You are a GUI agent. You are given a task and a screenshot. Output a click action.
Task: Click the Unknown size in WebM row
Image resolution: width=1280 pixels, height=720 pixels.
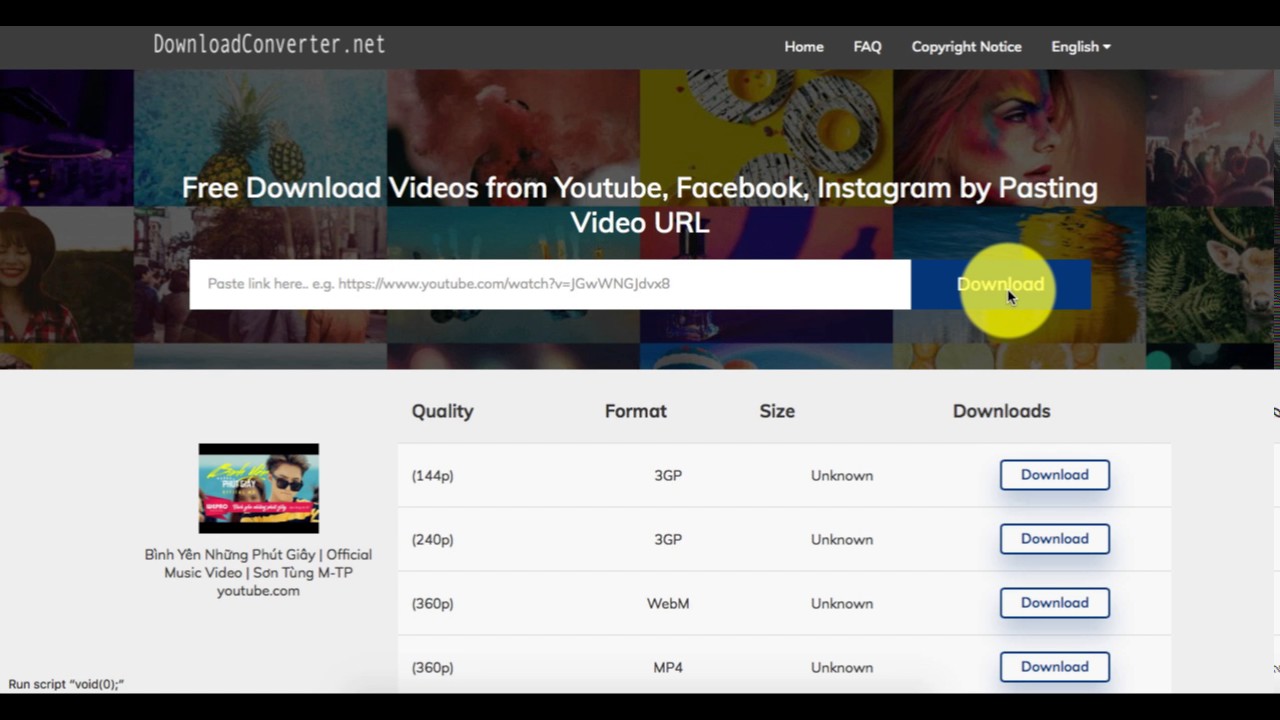point(842,604)
